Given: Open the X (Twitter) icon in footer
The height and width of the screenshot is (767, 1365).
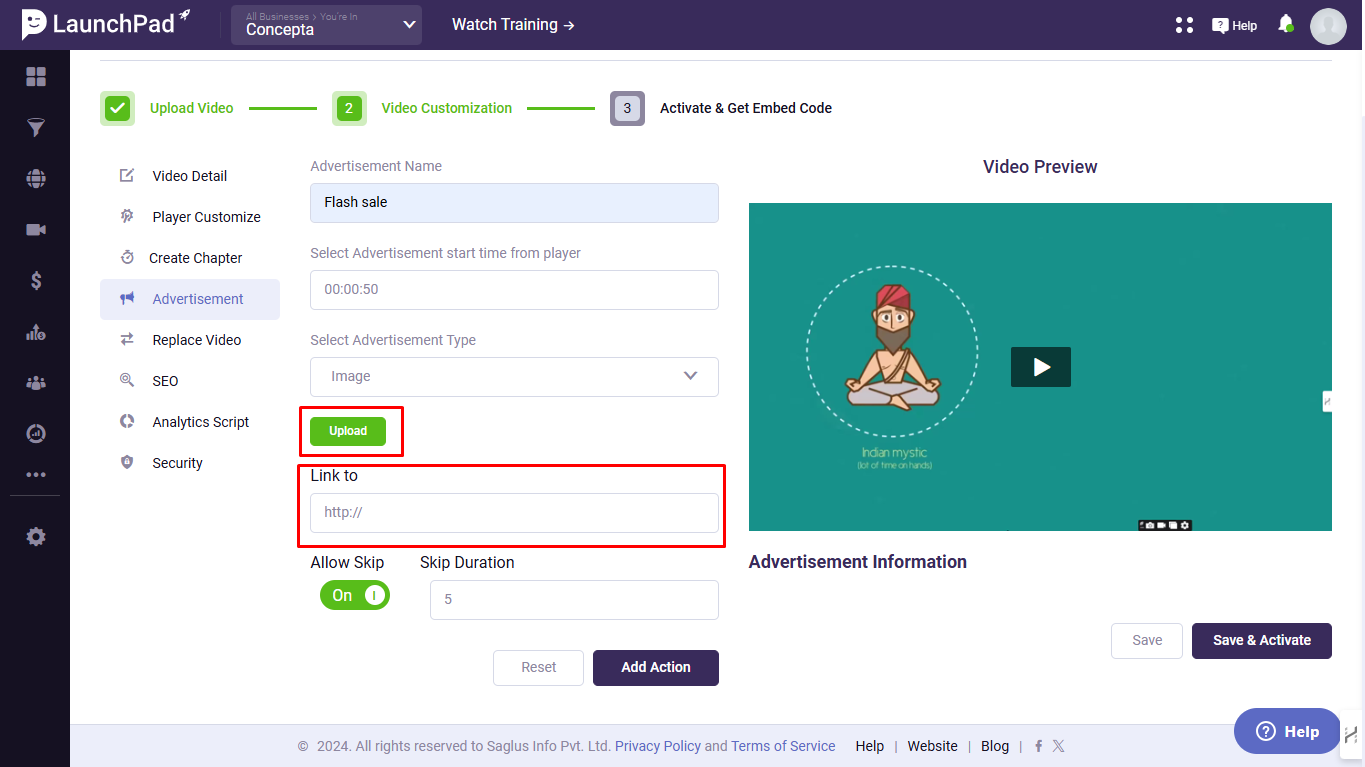Looking at the screenshot, I should (1059, 746).
